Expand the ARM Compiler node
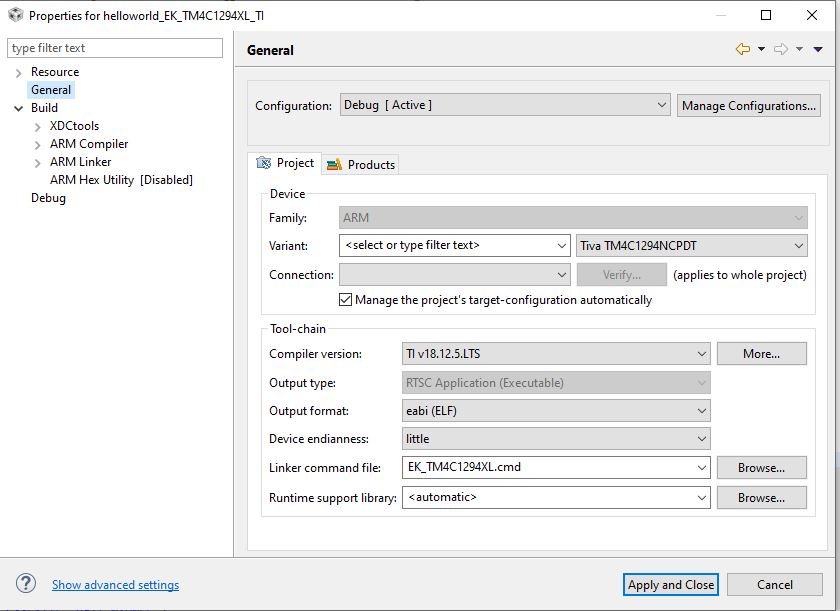The height and width of the screenshot is (611, 840). tap(38, 144)
